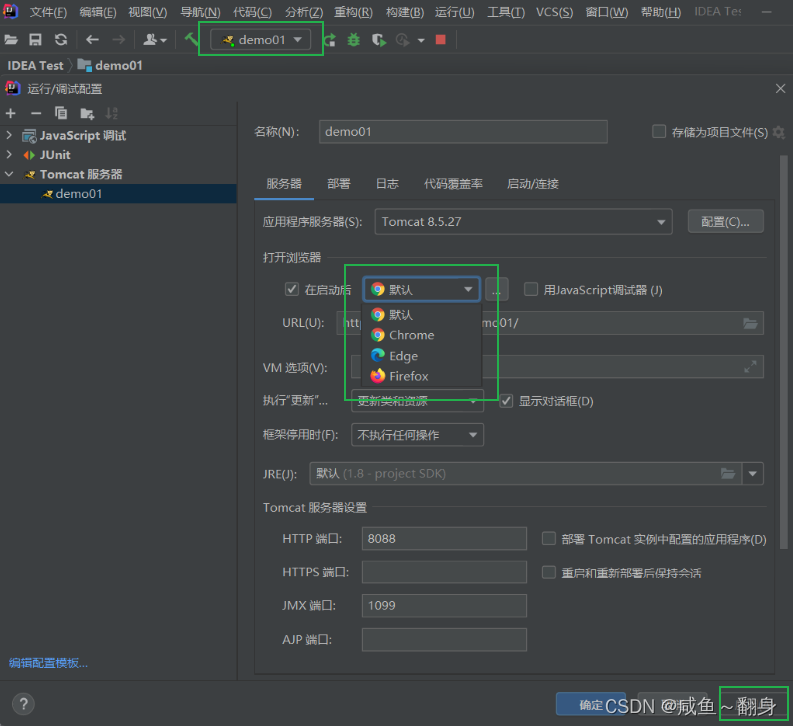Click the sort configurations icon
Screen dimensions: 793x726
coord(111,113)
